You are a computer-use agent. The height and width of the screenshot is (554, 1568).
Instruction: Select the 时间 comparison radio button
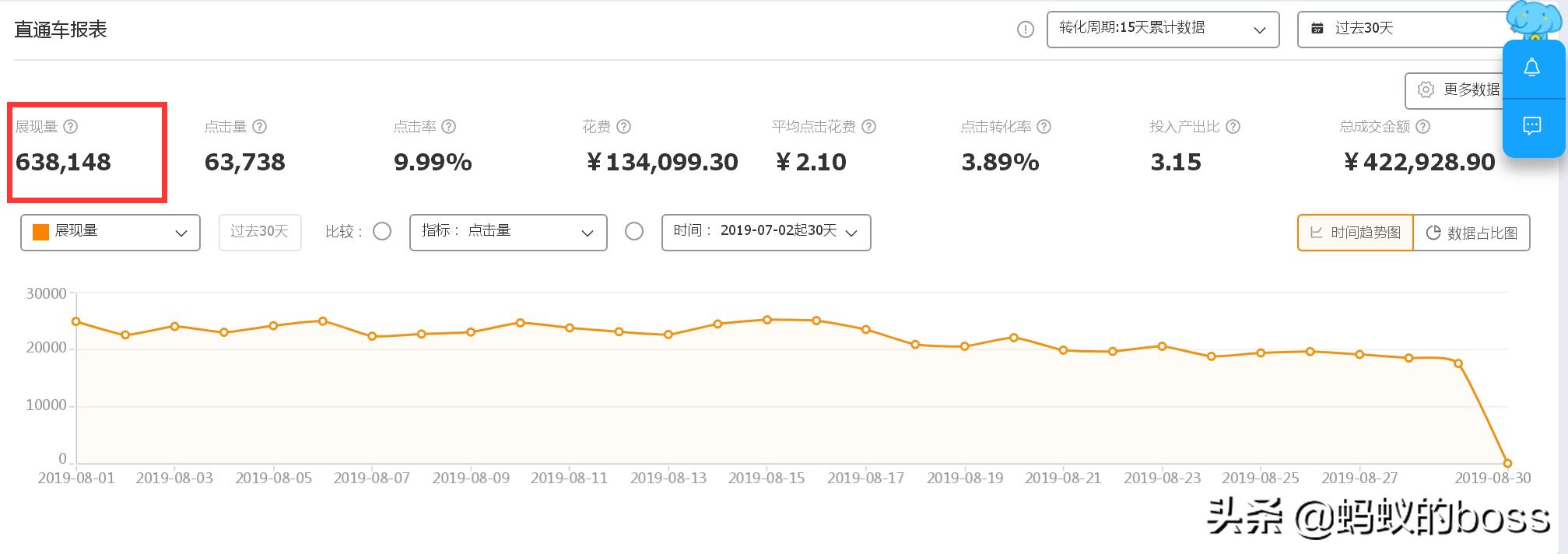634,232
